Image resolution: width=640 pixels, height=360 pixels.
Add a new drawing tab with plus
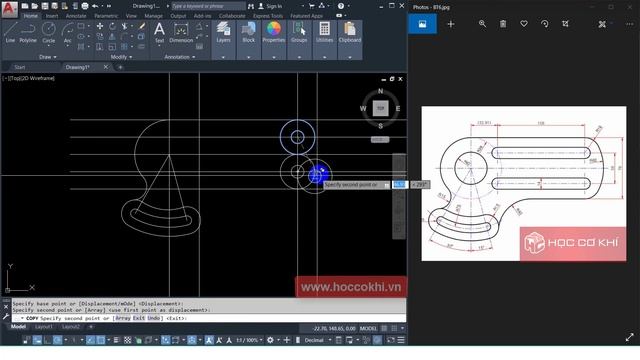point(120,67)
